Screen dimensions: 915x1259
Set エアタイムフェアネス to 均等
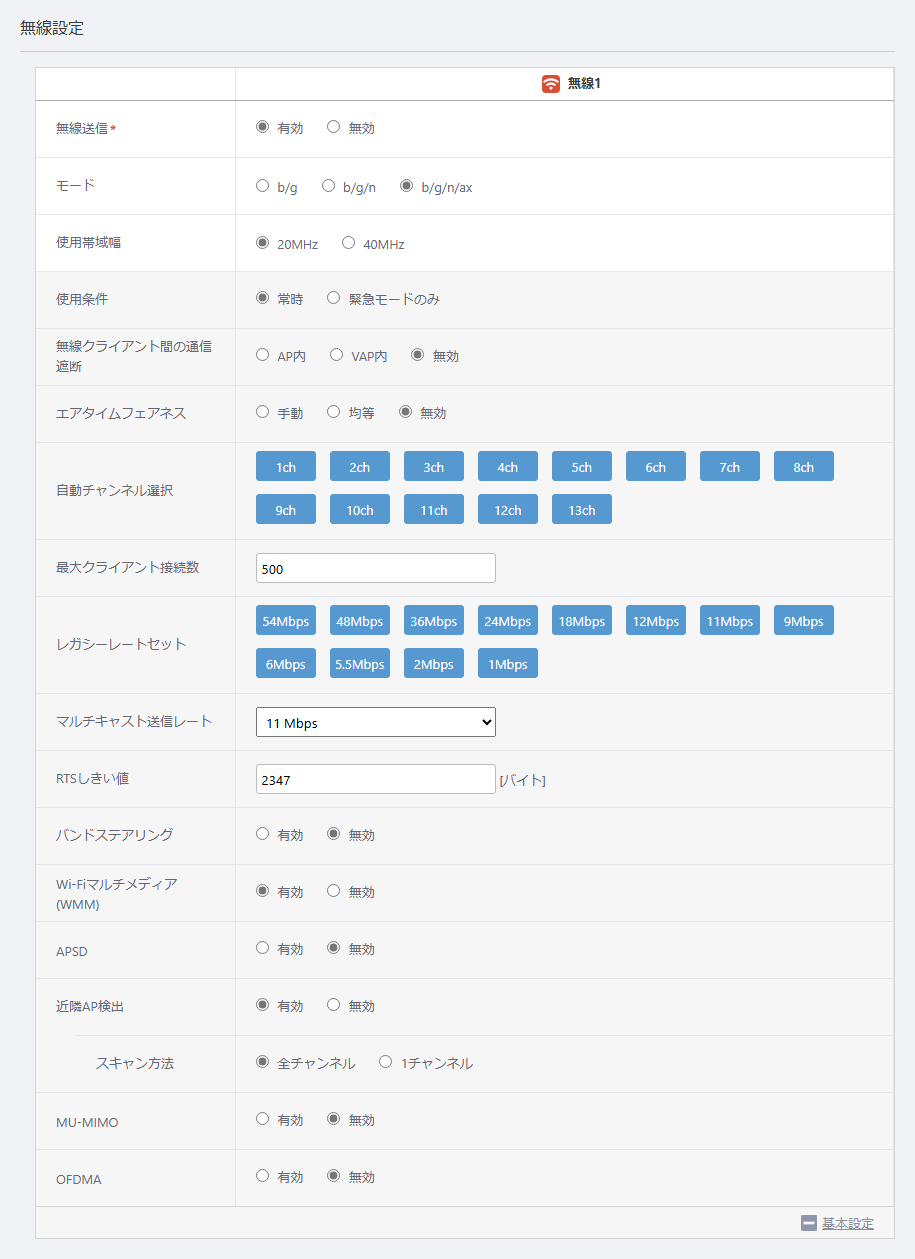pyautogui.click(x=334, y=412)
